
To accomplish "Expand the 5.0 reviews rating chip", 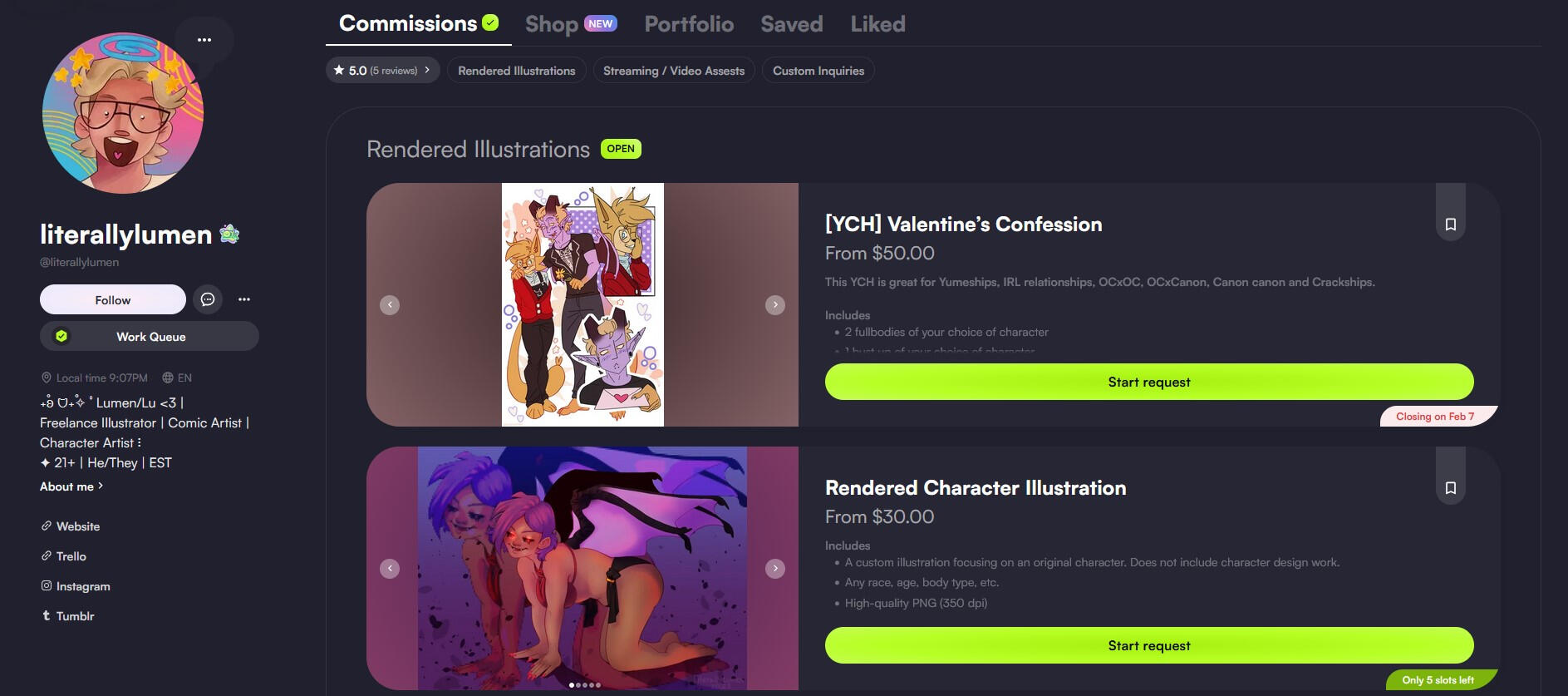I will pyautogui.click(x=383, y=71).
